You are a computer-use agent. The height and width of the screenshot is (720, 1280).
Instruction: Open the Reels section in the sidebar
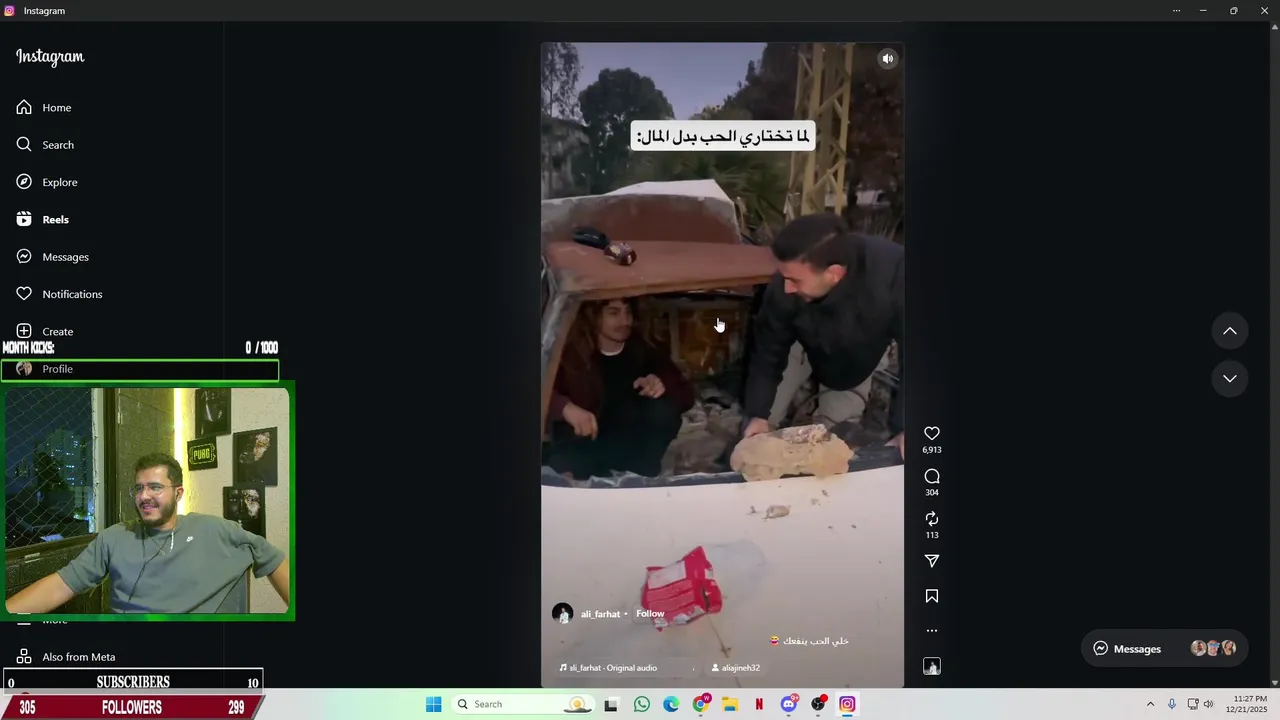pyautogui.click(x=44, y=219)
